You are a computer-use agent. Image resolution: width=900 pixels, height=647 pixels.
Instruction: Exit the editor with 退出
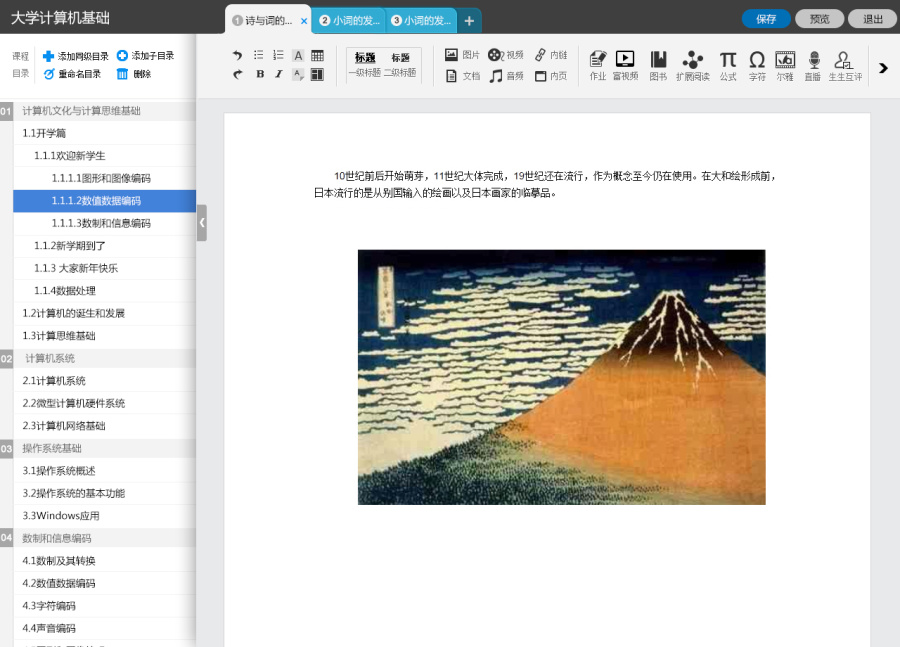(x=872, y=19)
